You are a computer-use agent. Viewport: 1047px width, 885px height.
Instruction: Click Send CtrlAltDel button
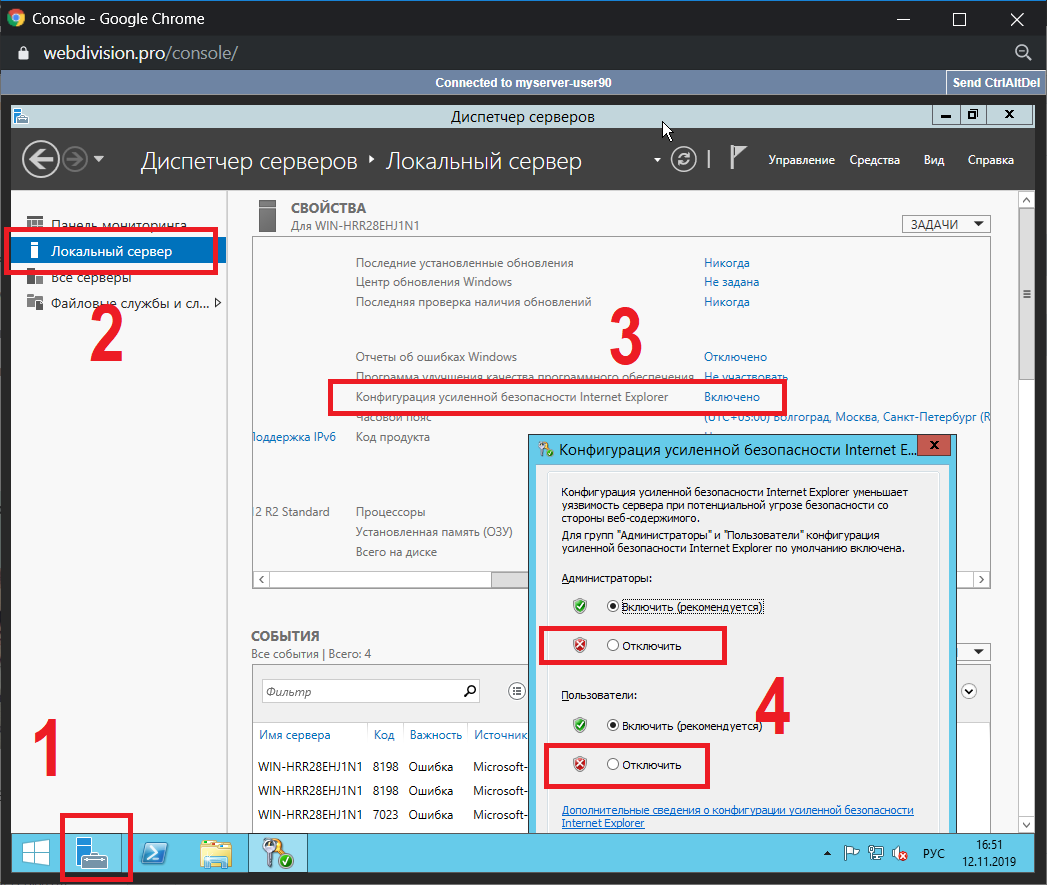click(x=994, y=83)
